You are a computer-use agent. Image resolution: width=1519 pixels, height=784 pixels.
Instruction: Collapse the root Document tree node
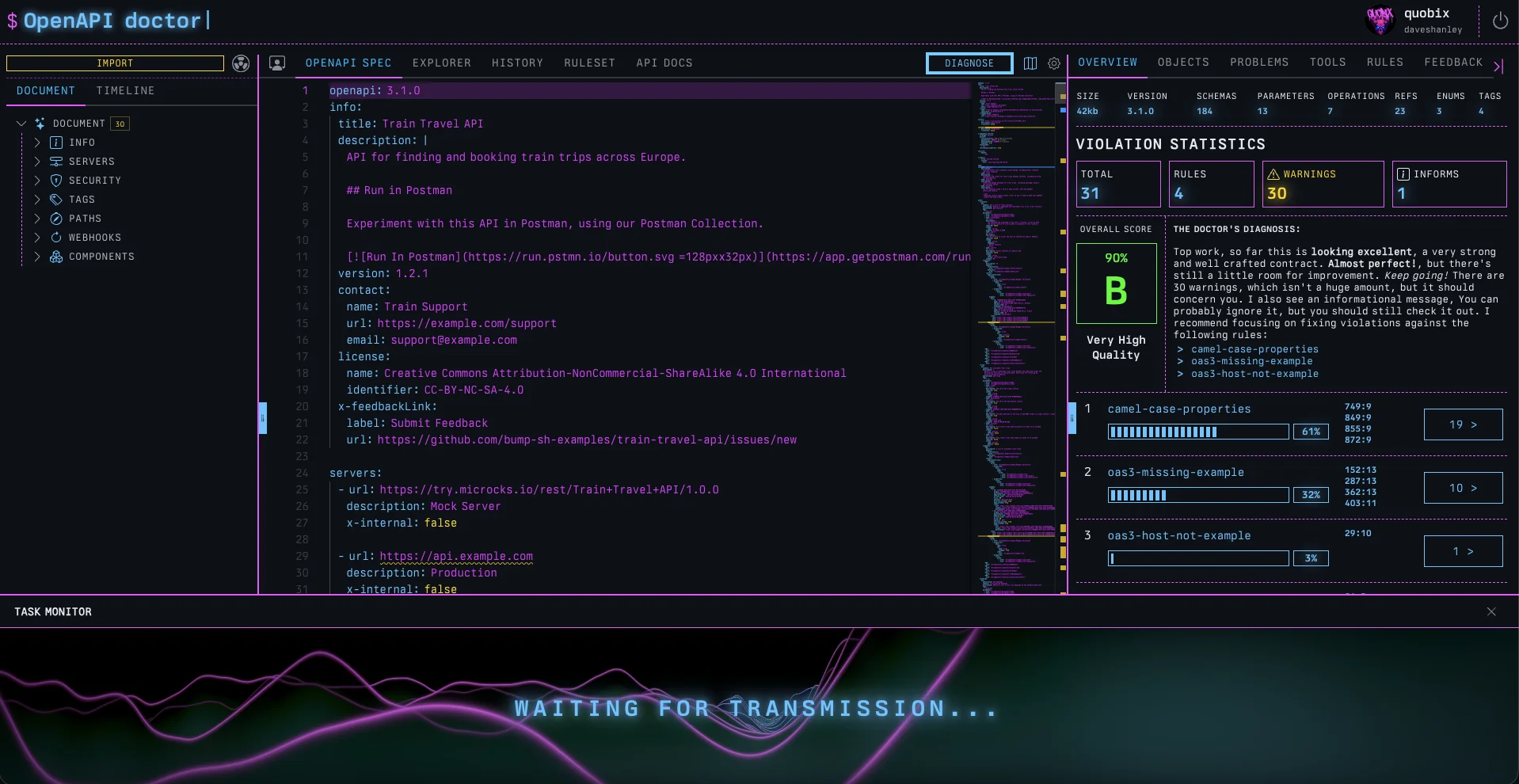point(21,124)
